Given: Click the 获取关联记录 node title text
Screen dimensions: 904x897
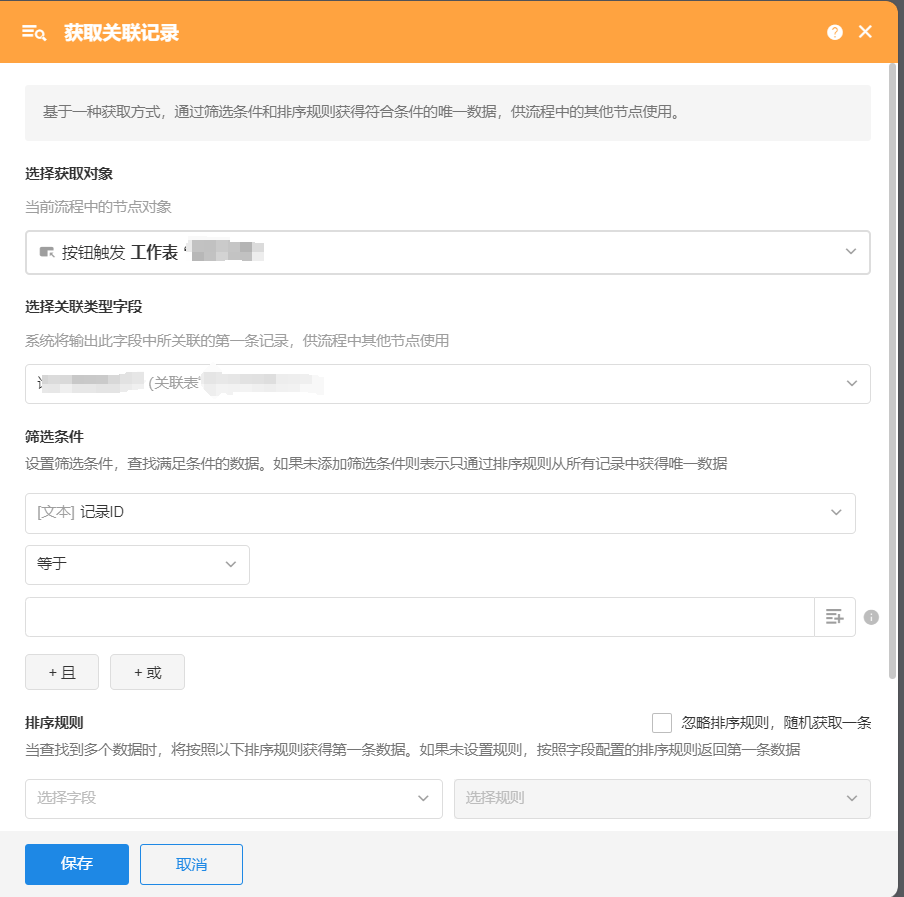Looking at the screenshot, I should [x=122, y=33].
